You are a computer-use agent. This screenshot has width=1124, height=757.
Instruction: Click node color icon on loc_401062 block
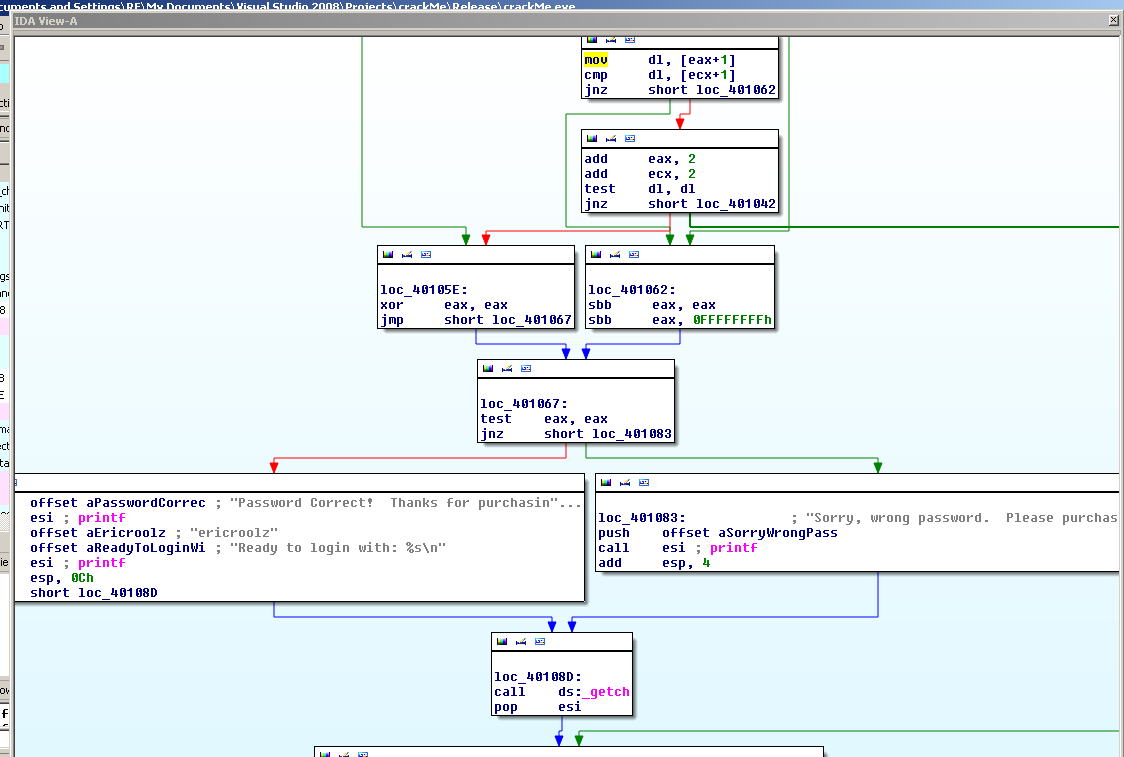594,254
